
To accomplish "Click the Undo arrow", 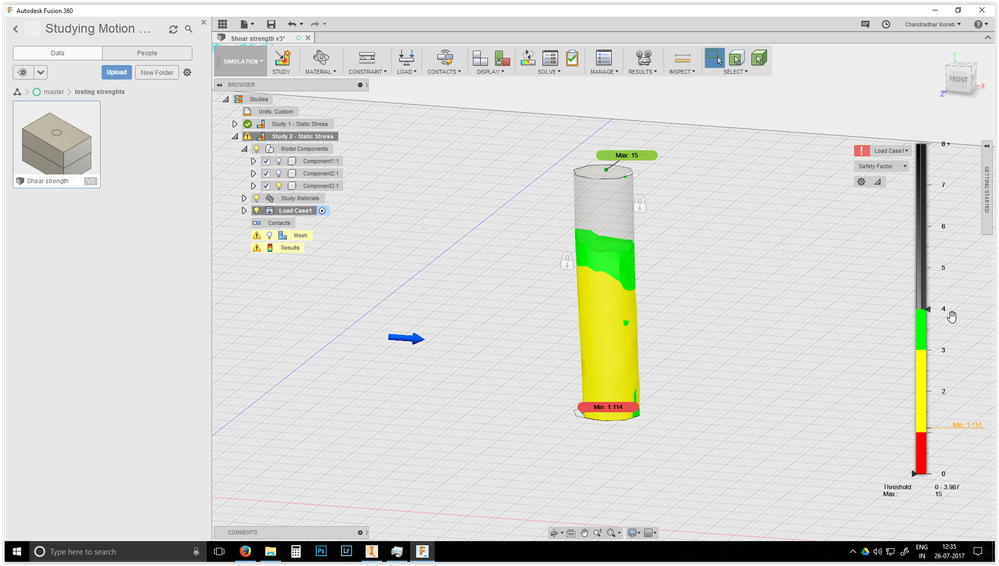I will click(x=292, y=24).
